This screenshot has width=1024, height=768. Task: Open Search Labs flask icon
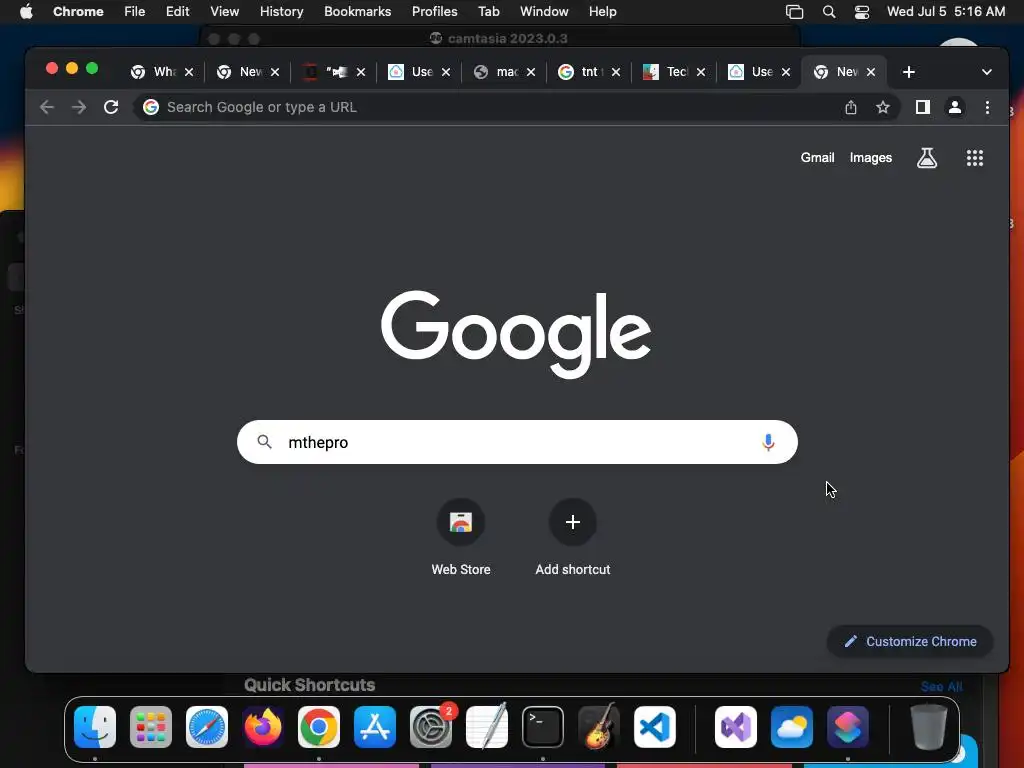click(x=927, y=157)
